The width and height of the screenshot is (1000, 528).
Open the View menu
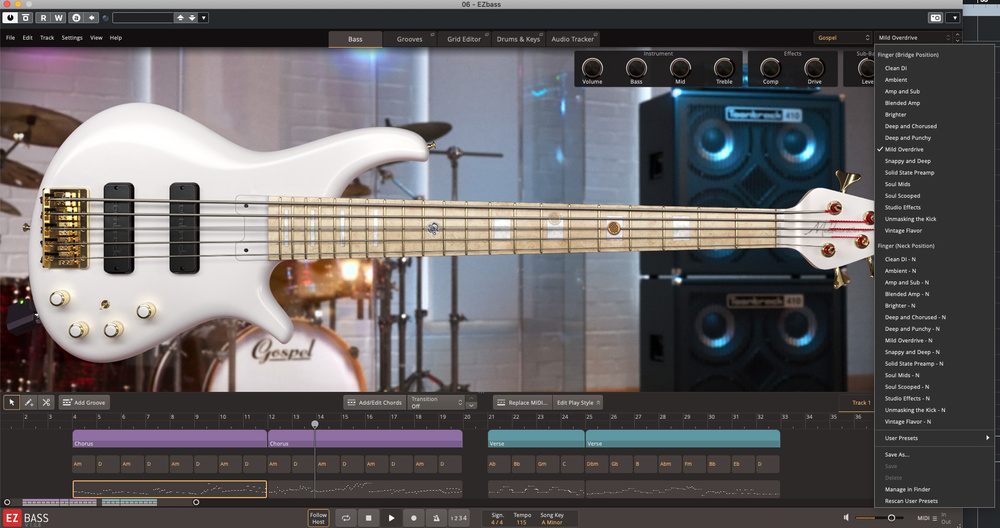pyautogui.click(x=96, y=38)
